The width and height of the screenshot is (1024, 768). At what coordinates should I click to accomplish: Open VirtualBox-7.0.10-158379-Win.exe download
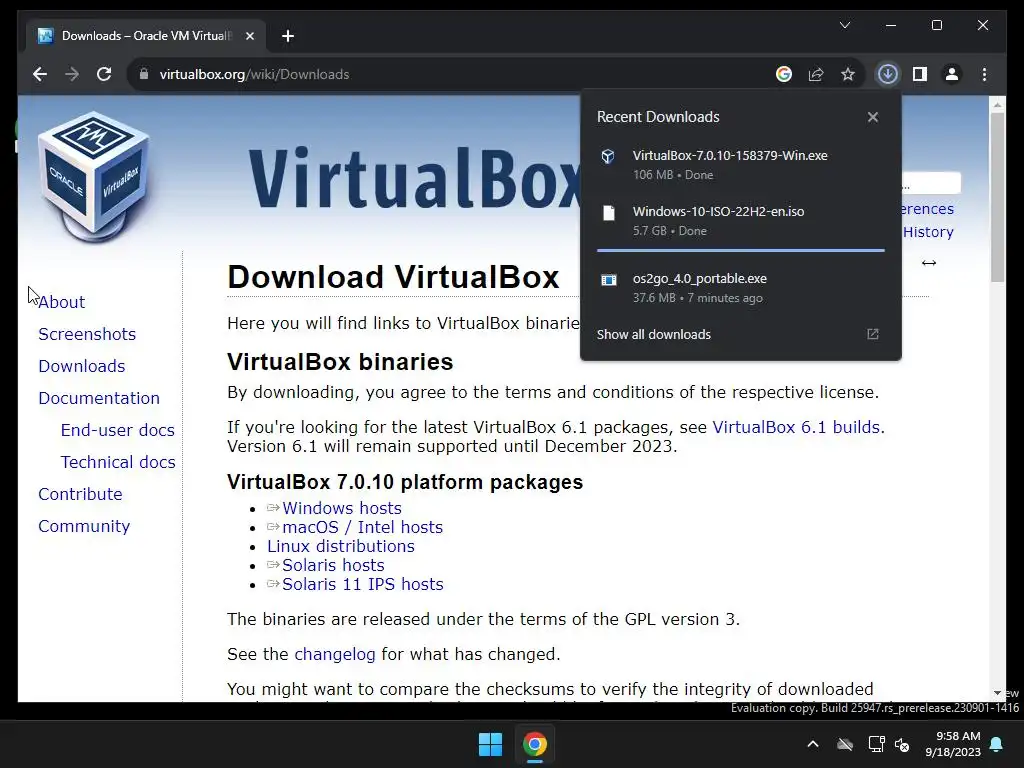point(741,165)
